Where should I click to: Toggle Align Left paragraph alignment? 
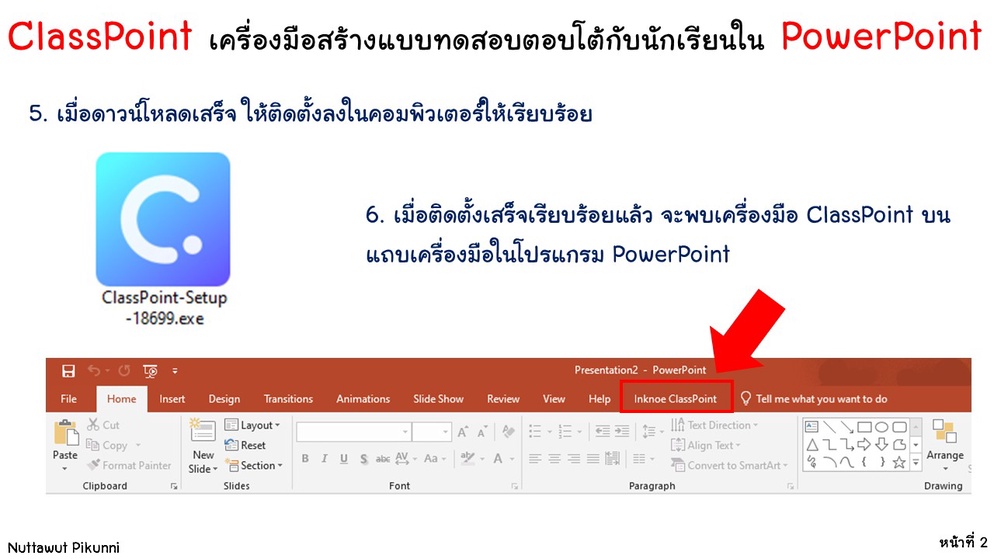click(535, 458)
